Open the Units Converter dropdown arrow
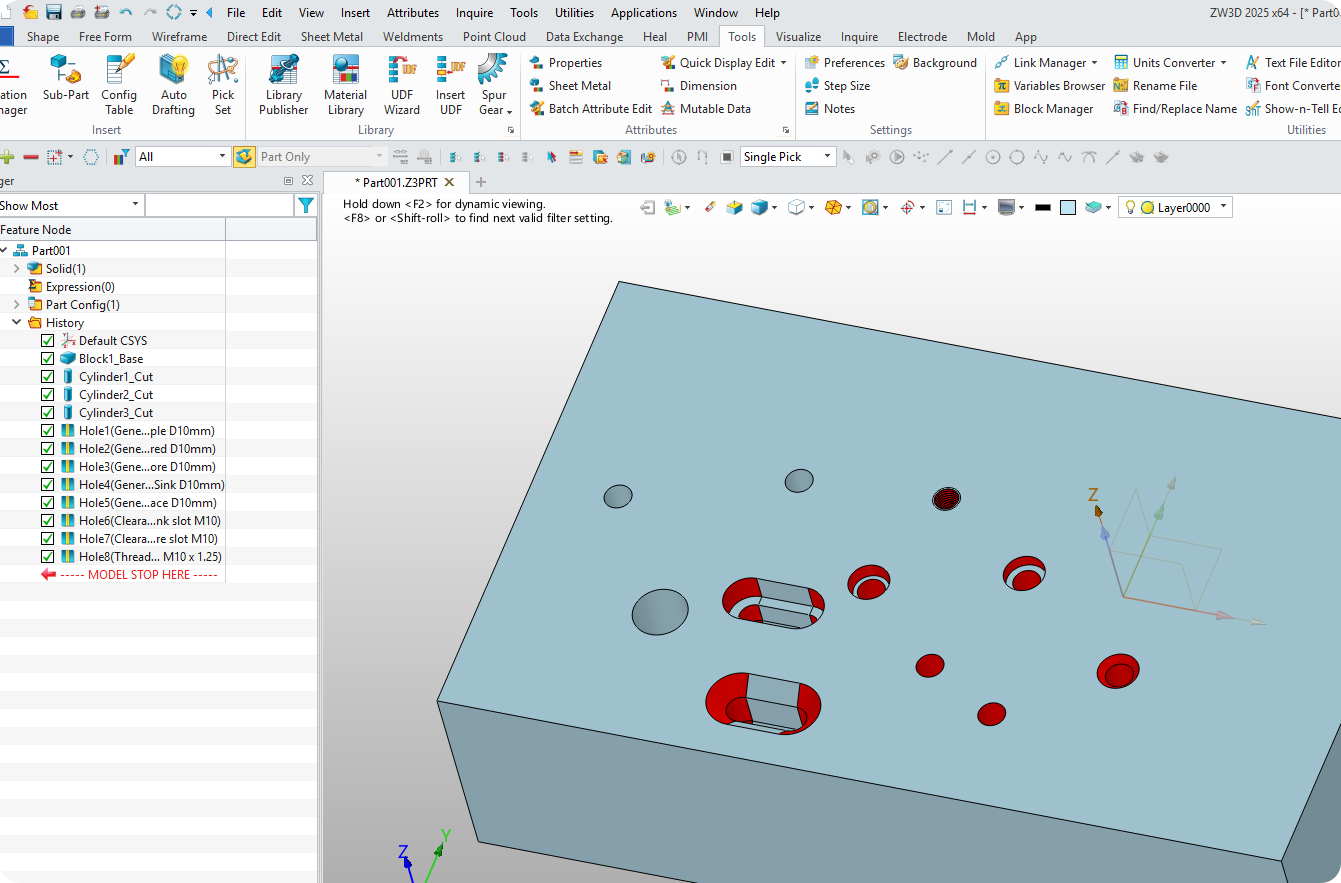Image resolution: width=1341 pixels, height=883 pixels. pyautogui.click(x=1223, y=63)
